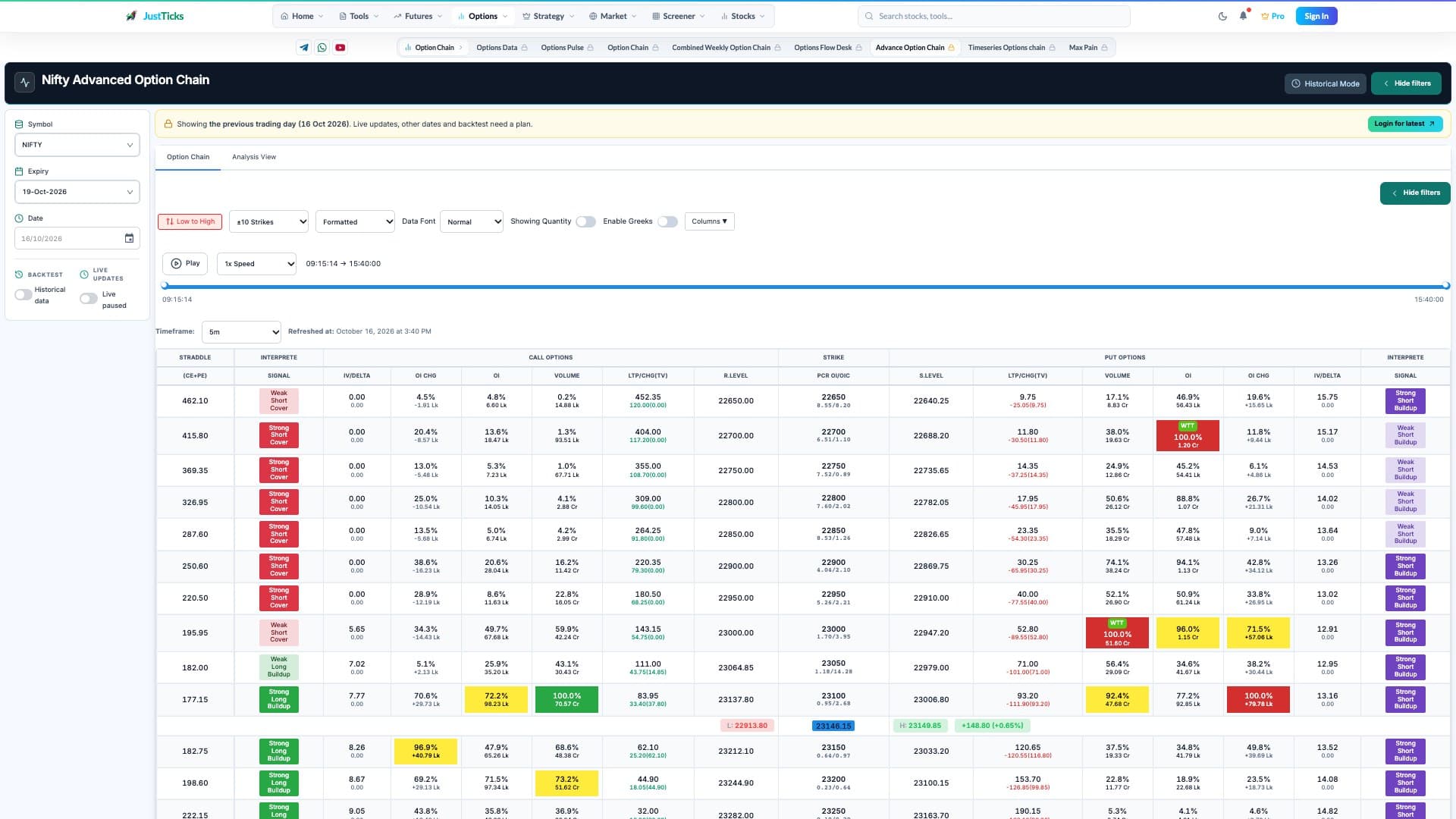Viewport: 1456px width, 819px height.
Task: Click lock icon on Options Pulse tab
Action: (x=590, y=48)
